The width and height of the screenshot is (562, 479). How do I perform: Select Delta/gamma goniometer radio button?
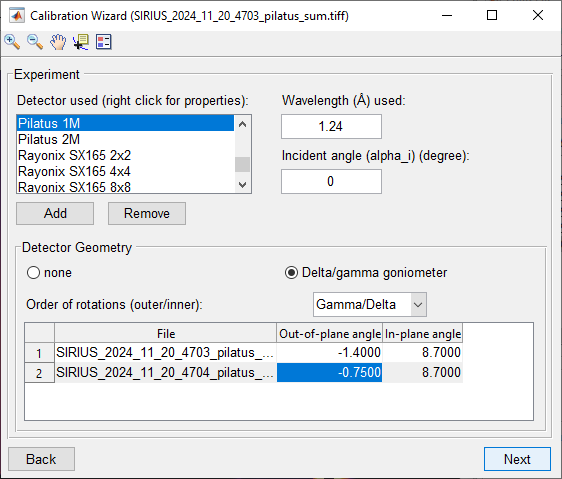[291, 273]
